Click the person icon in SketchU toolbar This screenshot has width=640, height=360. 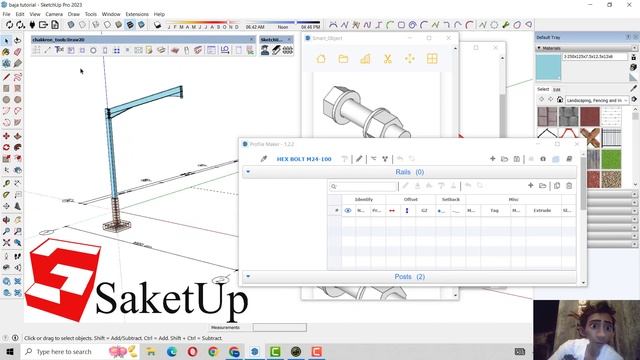click(x=265, y=50)
